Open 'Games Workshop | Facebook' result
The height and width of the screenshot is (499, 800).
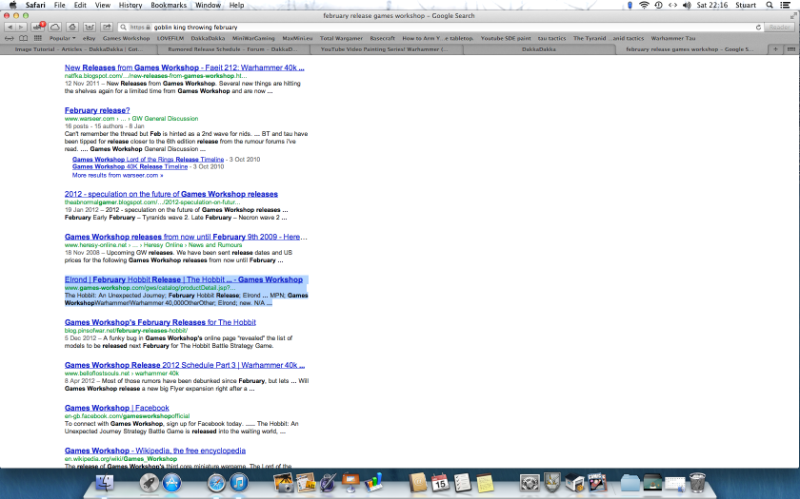coord(117,408)
